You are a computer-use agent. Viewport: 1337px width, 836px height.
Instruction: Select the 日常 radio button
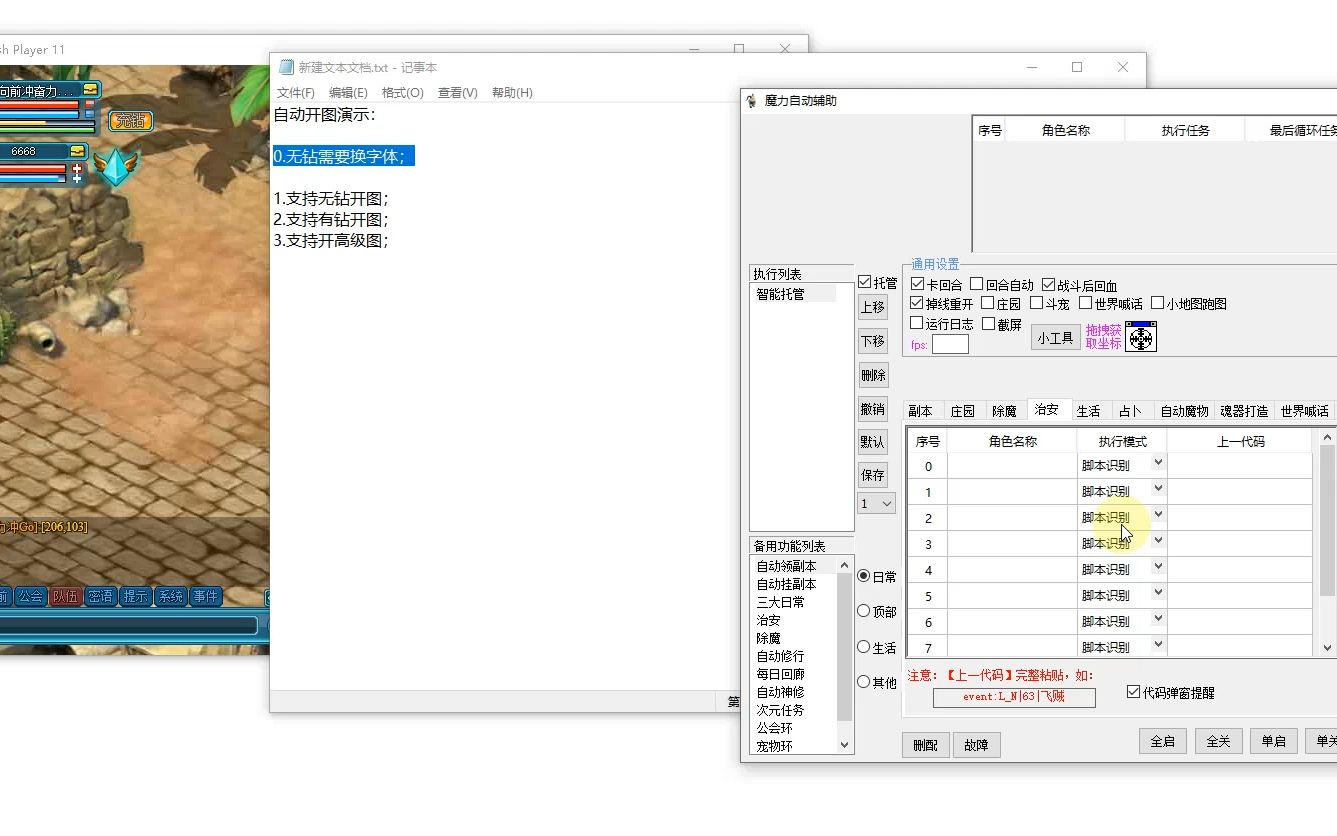[x=864, y=576]
